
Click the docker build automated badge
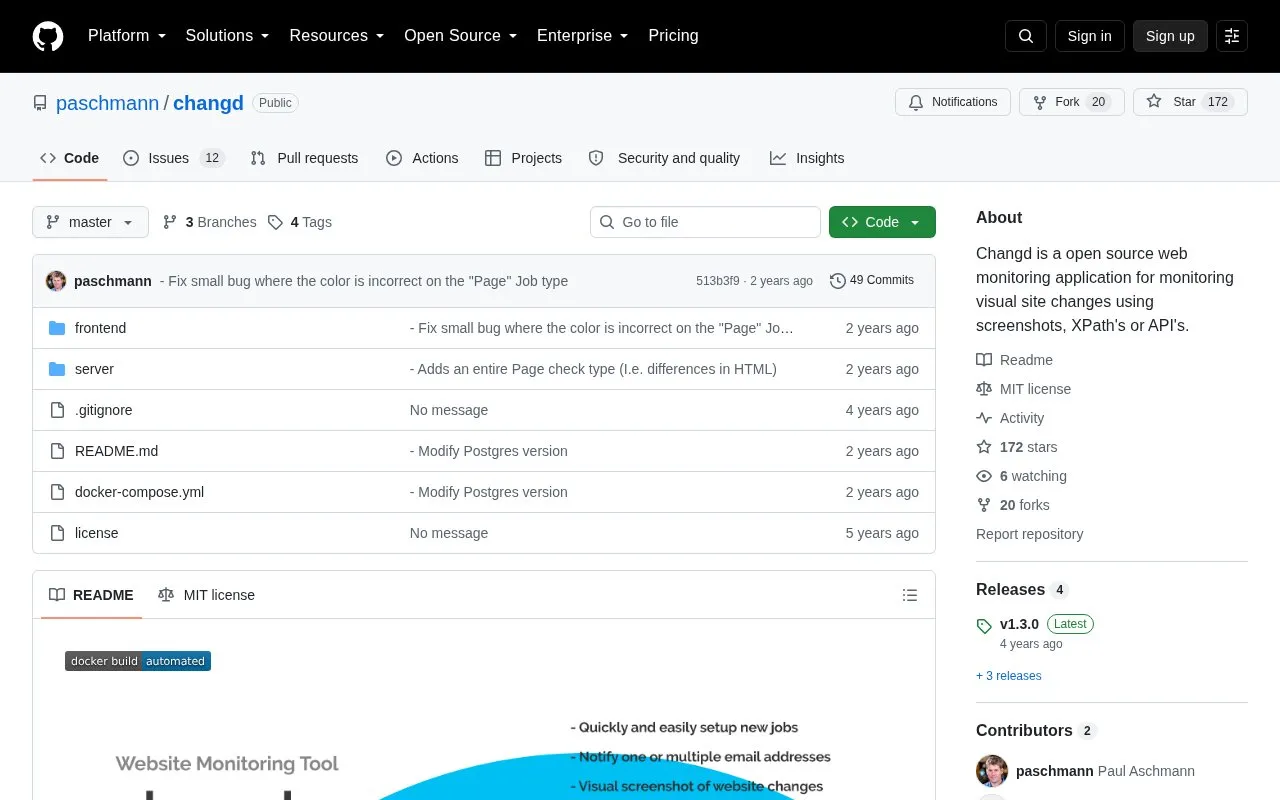(138, 661)
